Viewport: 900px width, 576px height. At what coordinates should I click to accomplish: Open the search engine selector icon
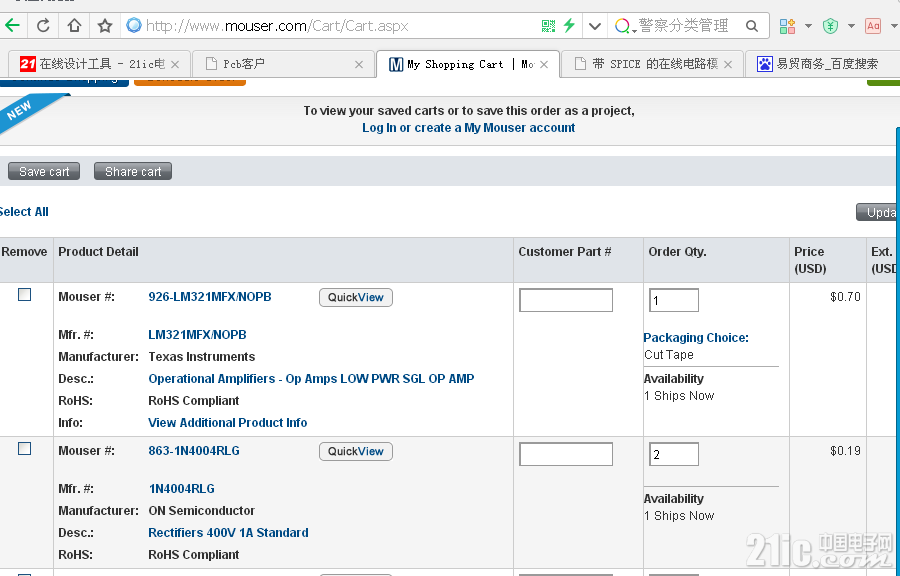click(x=623, y=26)
